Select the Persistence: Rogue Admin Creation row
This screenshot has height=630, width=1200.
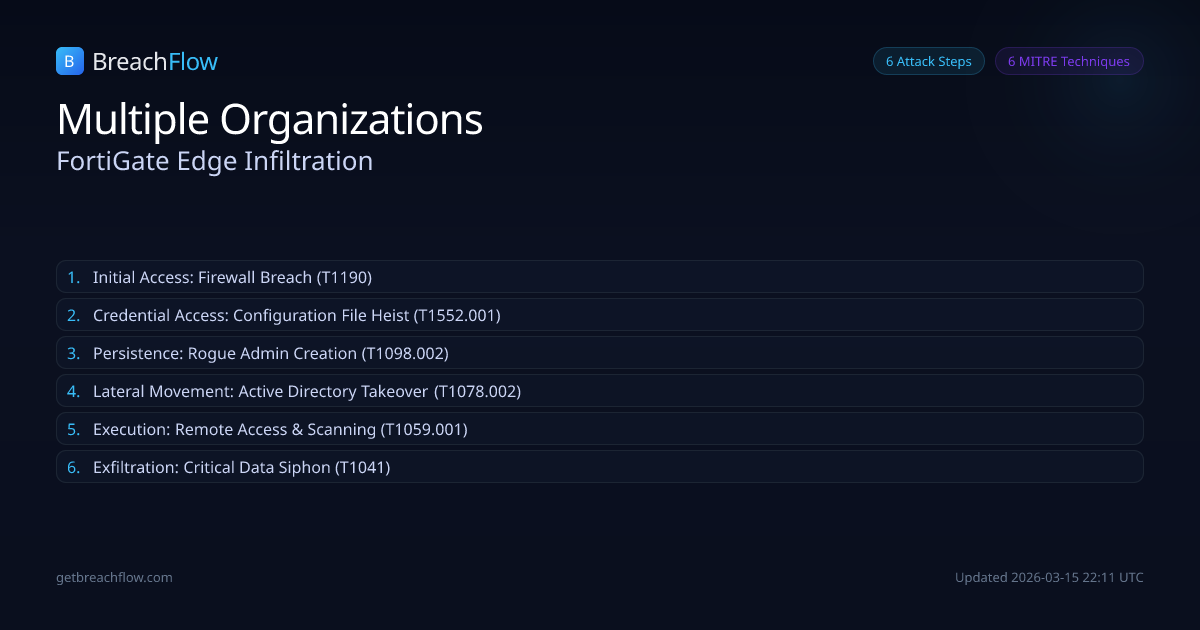coord(270,353)
